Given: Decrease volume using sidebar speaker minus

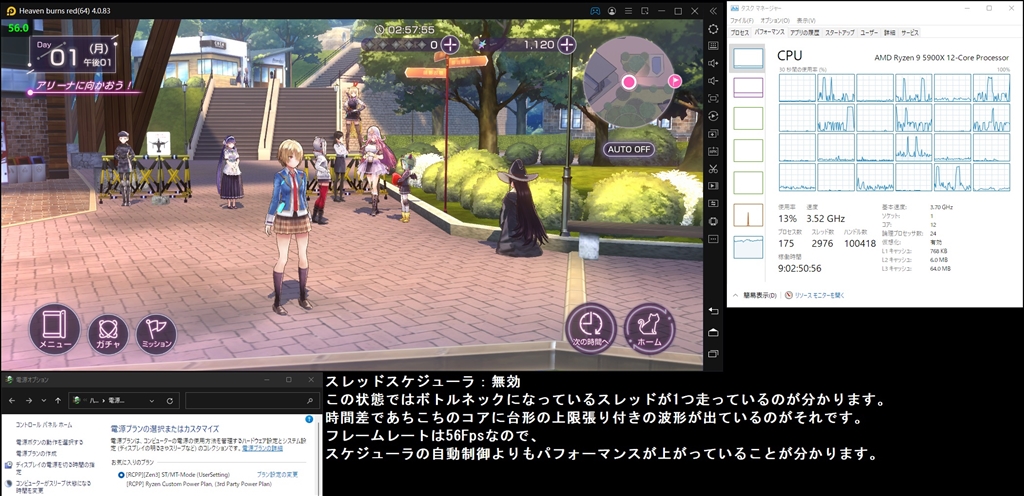Looking at the screenshot, I should 713,82.
